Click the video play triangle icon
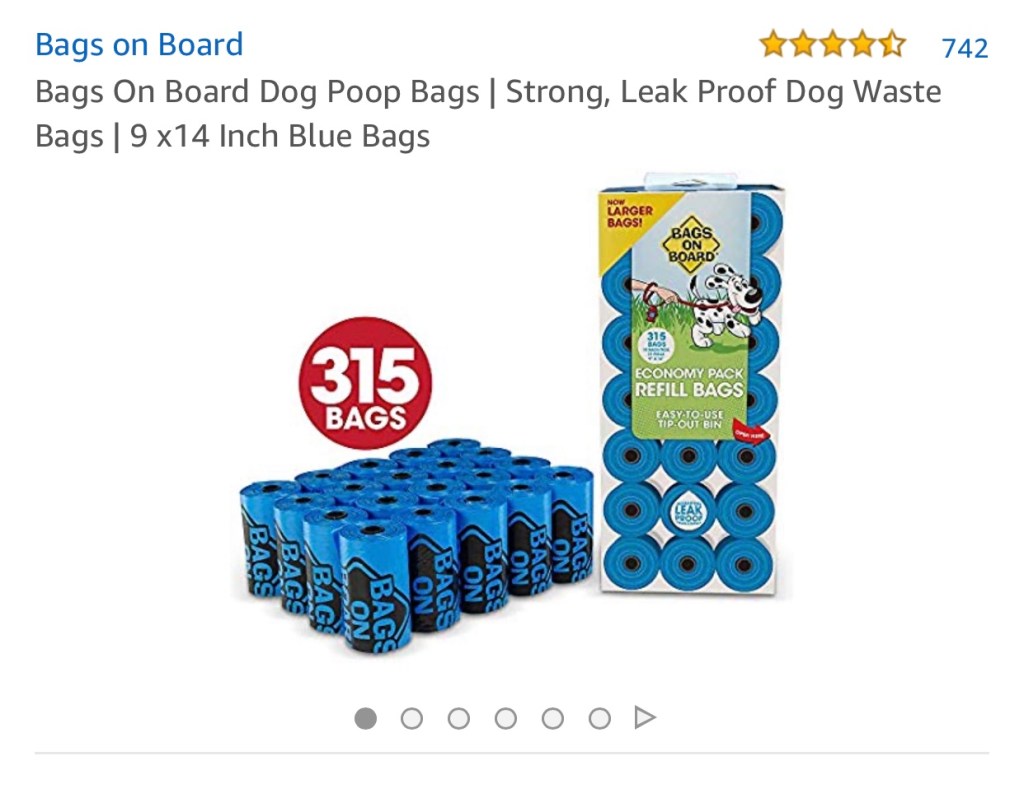Viewport: 1024px width, 798px height. click(645, 718)
